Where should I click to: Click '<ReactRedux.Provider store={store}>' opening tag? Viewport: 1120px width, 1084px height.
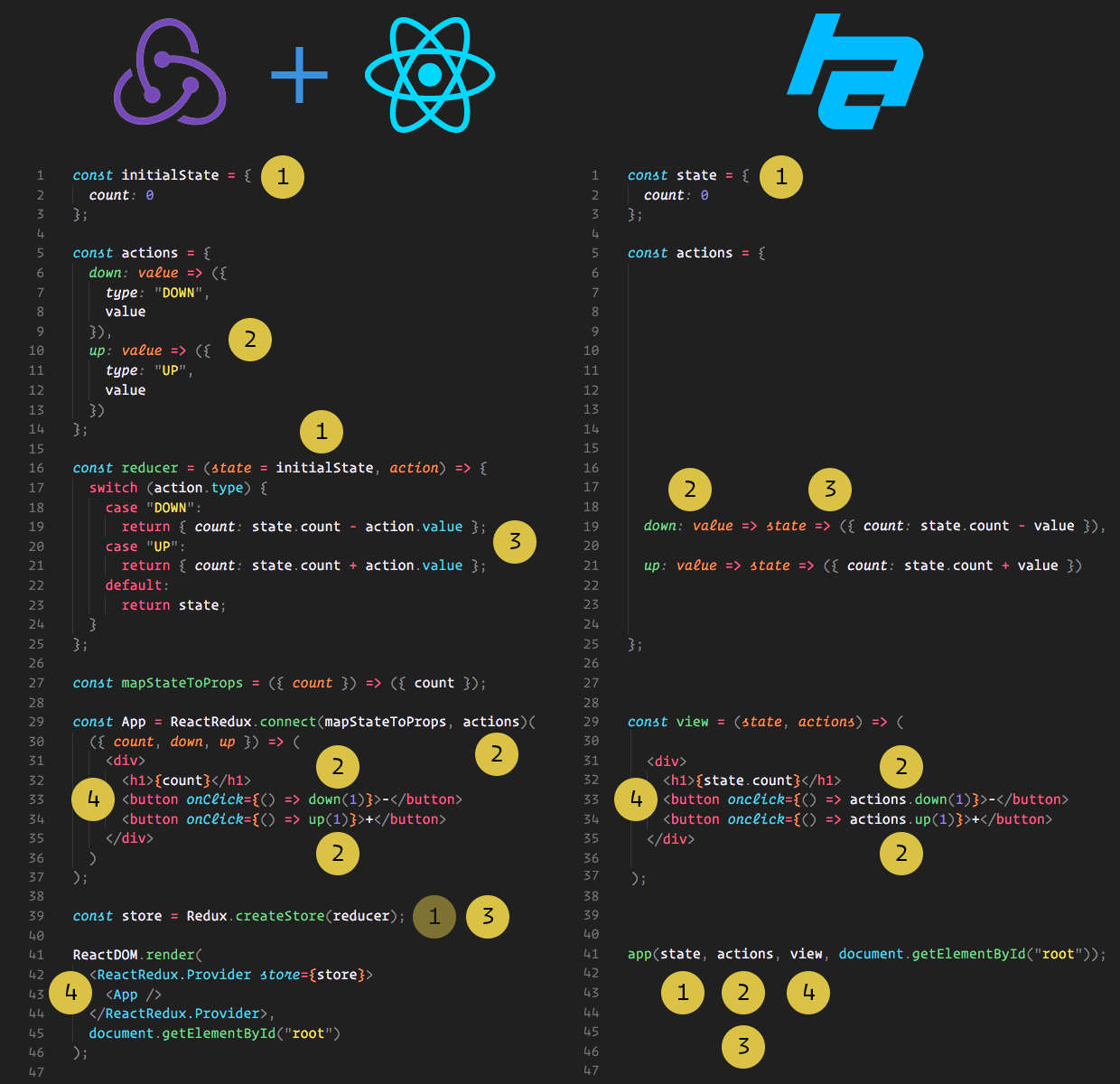[x=231, y=975]
